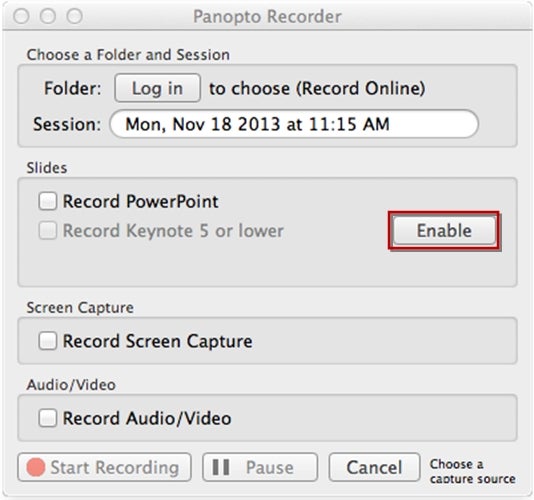Cancel the recording setup
Image resolution: width=534 pixels, height=500 pixels.
click(x=374, y=467)
